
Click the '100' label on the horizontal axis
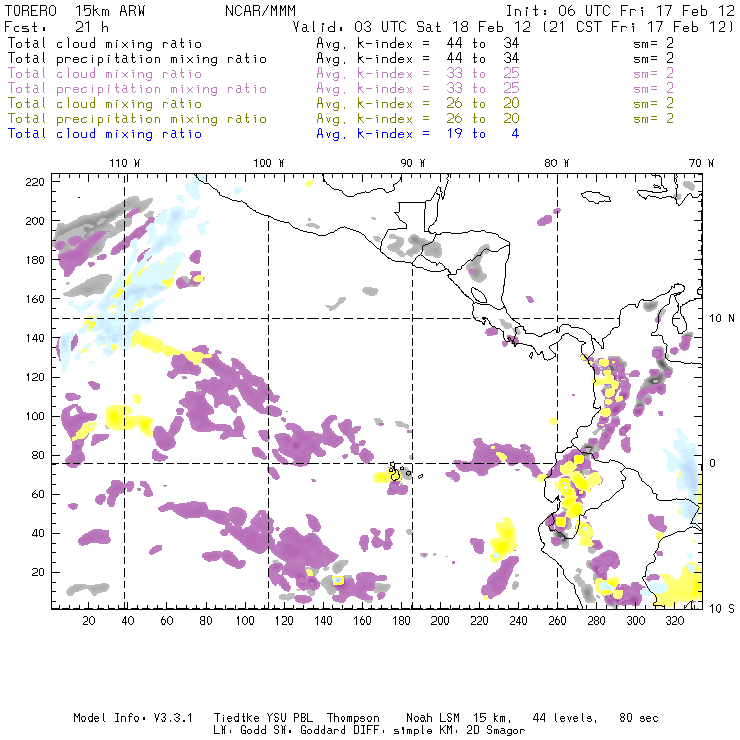245,621
